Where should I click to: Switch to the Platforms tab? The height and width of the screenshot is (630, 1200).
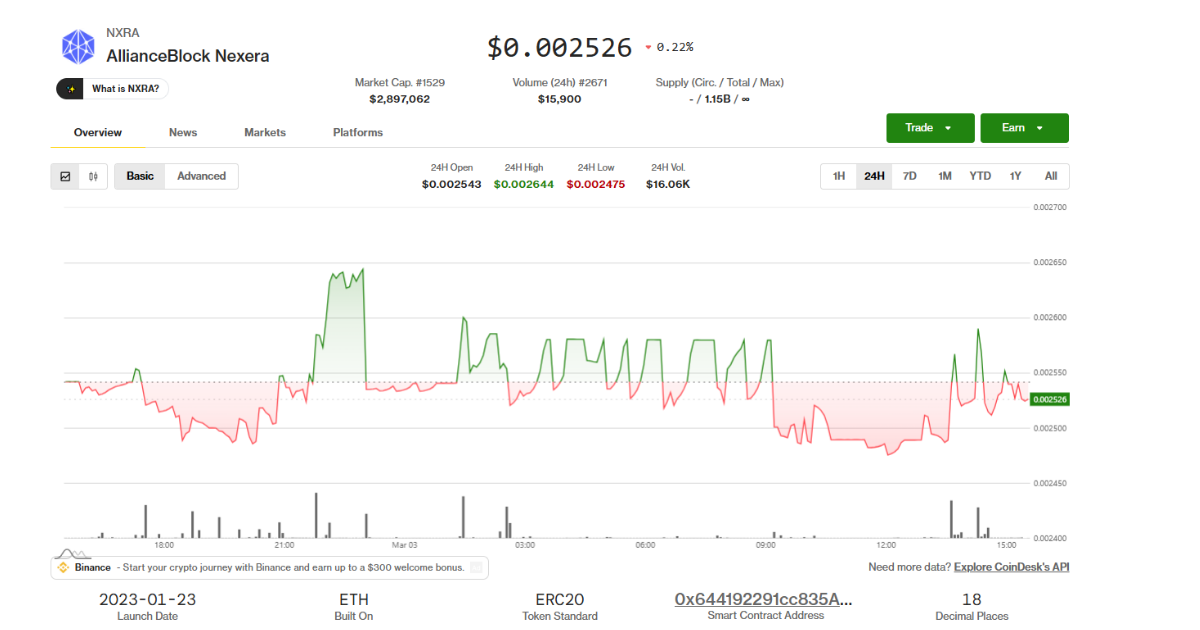pos(357,132)
